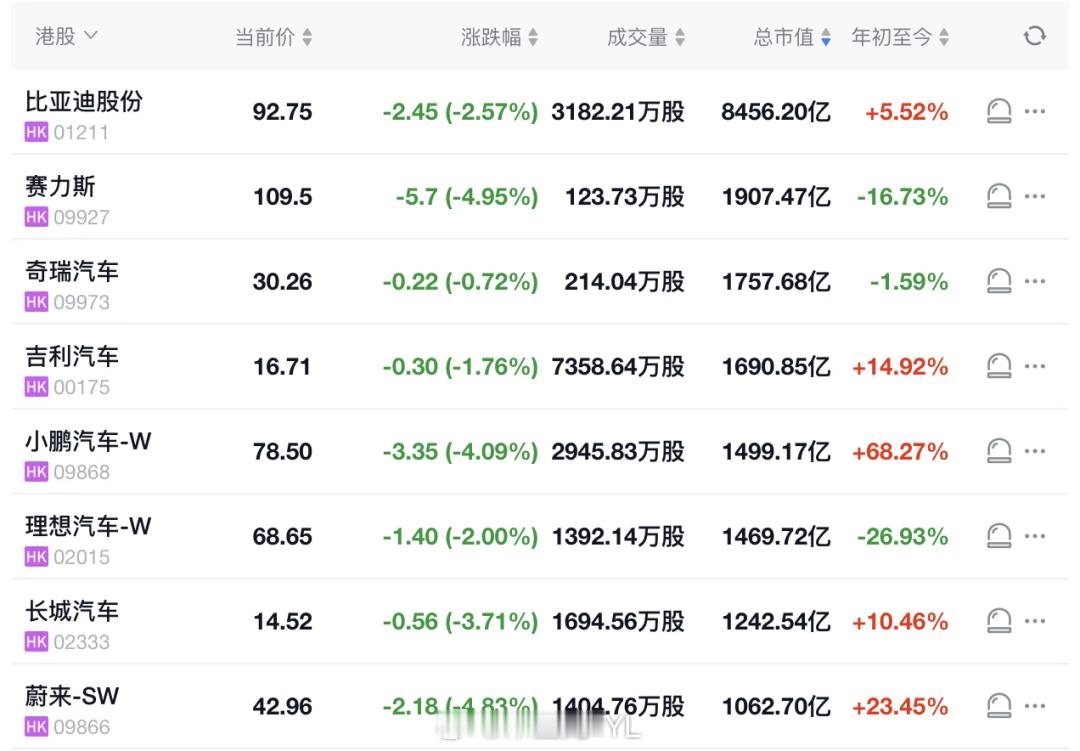This screenshot has width=1080, height=751.
Task: Open more options for 长城汽车
Action: (1035, 621)
